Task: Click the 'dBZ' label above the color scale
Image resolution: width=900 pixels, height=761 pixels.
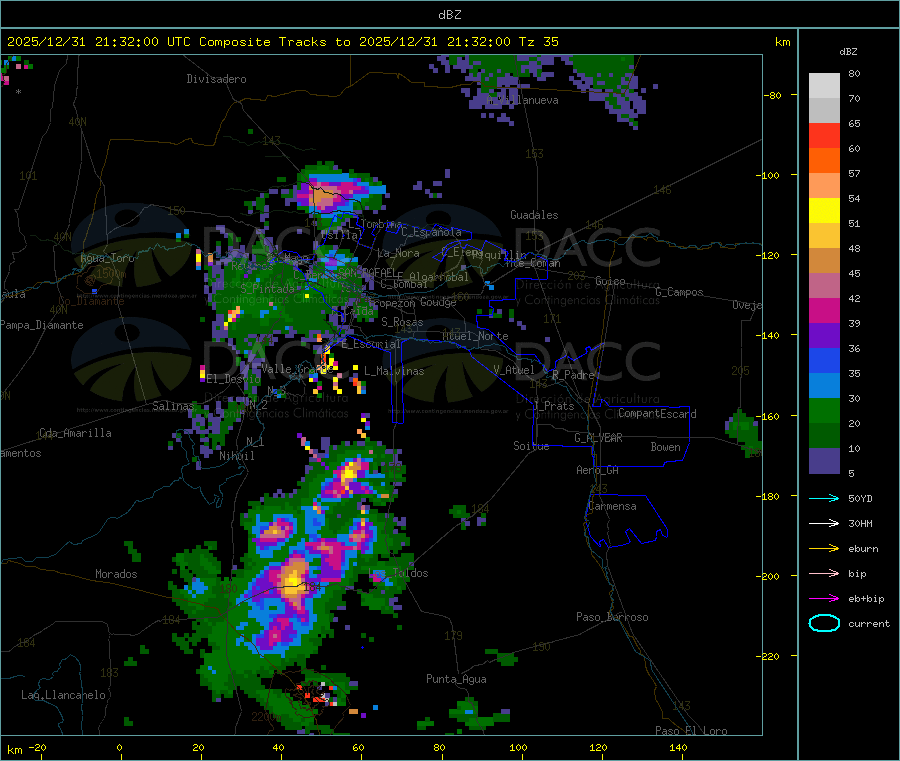Action: pos(848,52)
